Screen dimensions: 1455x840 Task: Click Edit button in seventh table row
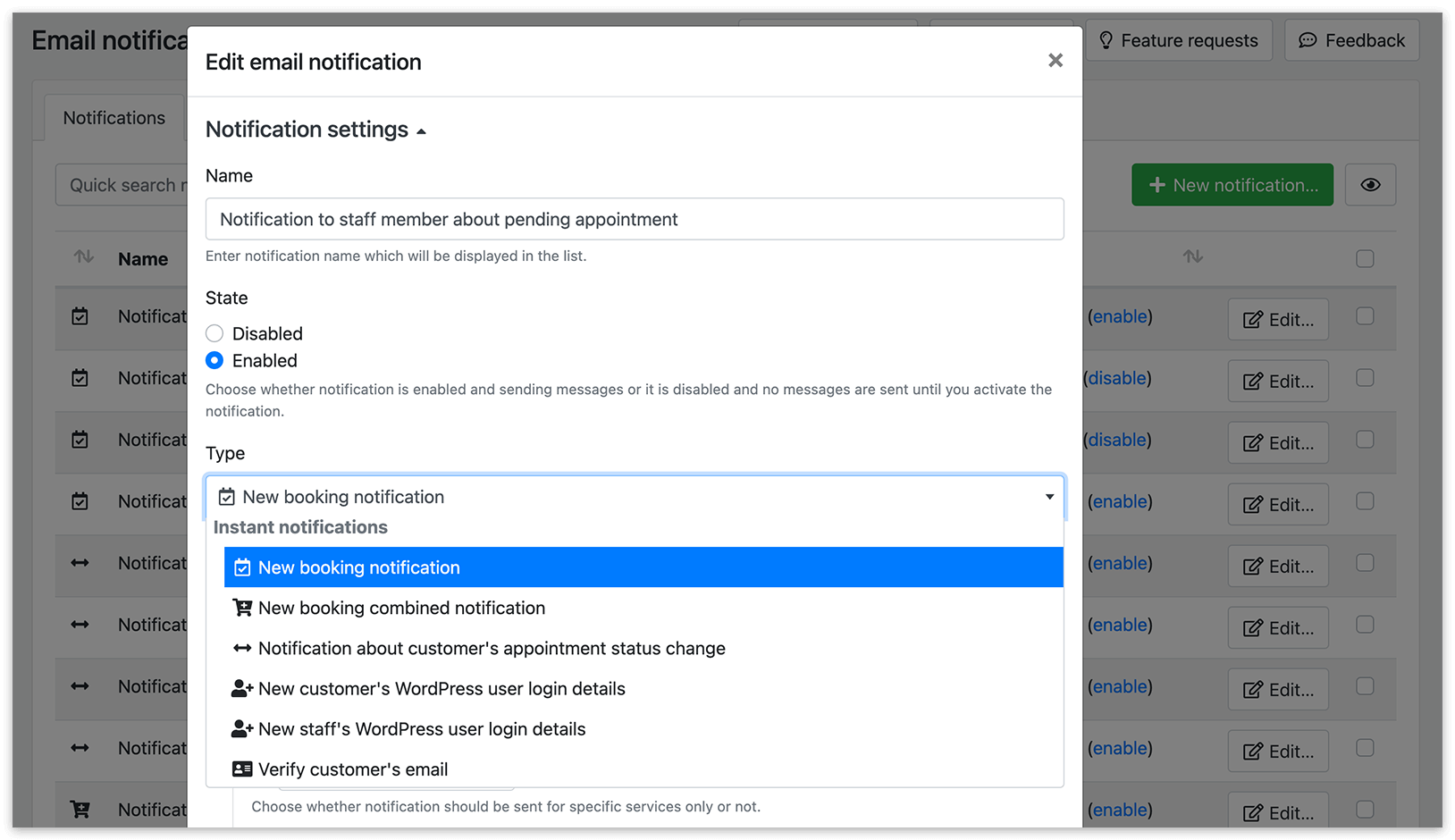pos(1278,689)
